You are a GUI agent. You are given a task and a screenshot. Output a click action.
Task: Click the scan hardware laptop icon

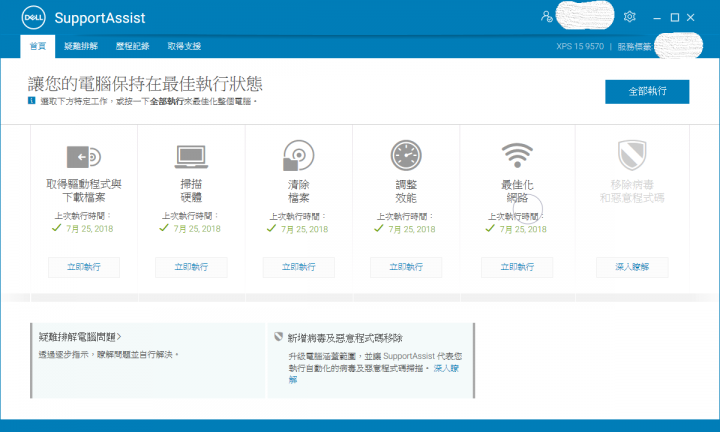(191, 157)
